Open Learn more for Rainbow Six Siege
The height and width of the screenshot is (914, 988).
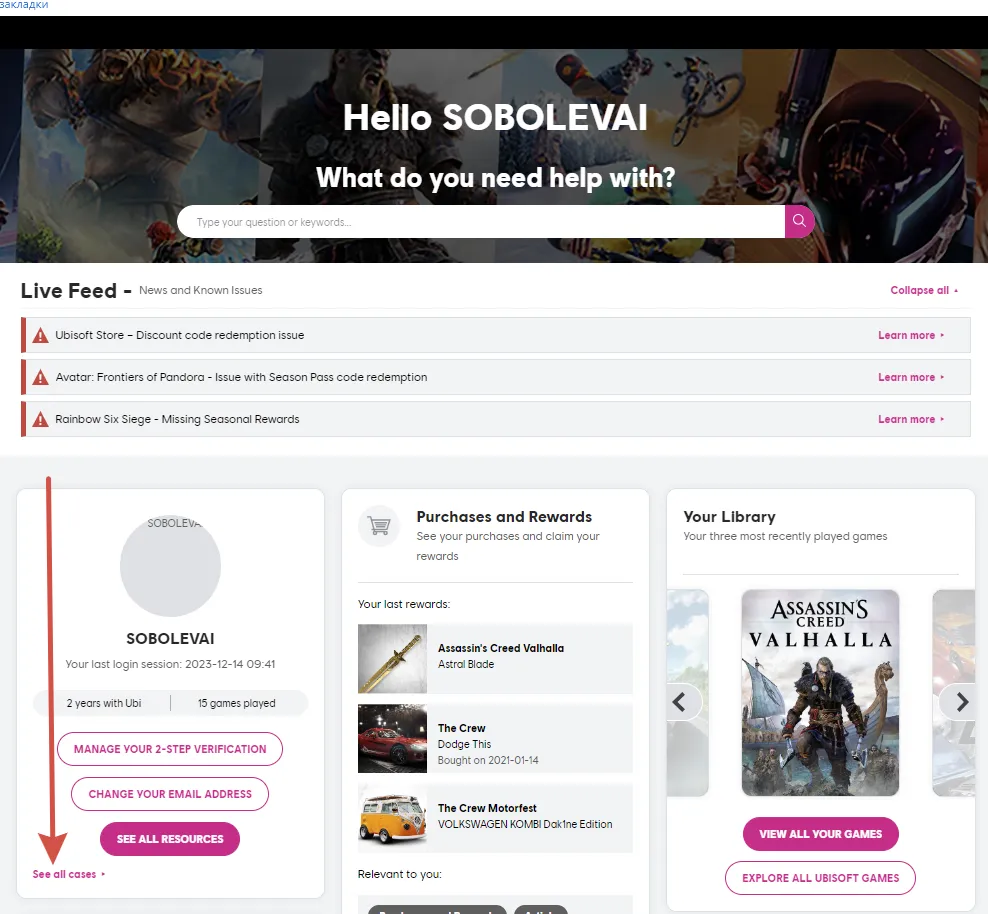pyautogui.click(x=910, y=420)
